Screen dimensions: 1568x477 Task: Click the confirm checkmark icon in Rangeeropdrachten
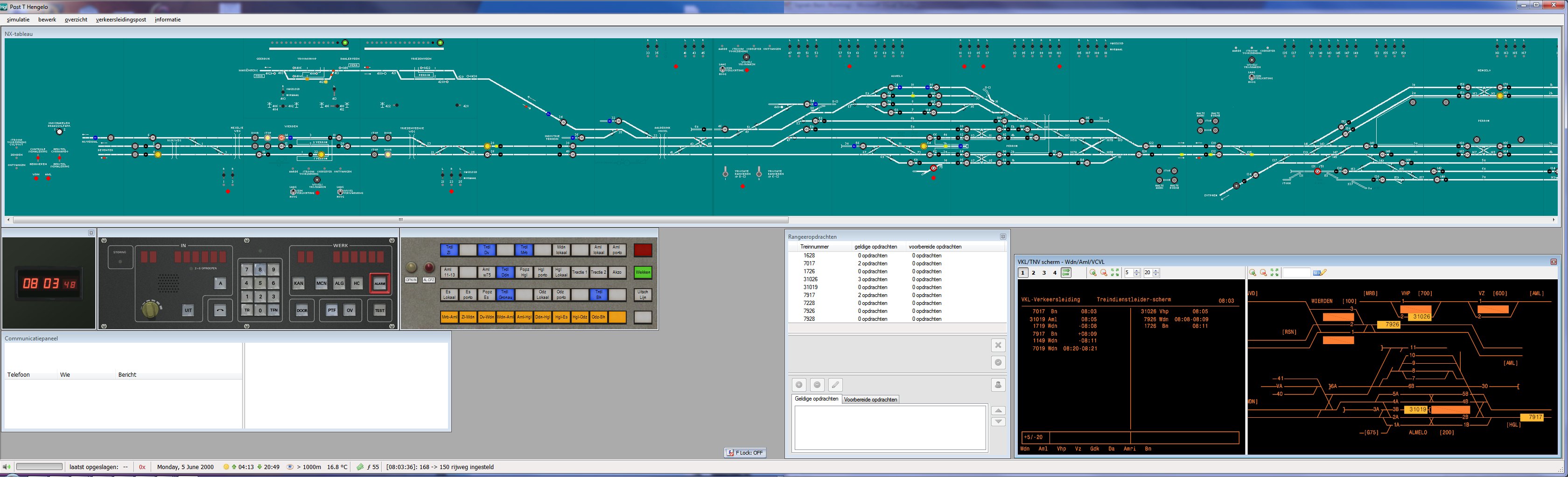point(998,363)
